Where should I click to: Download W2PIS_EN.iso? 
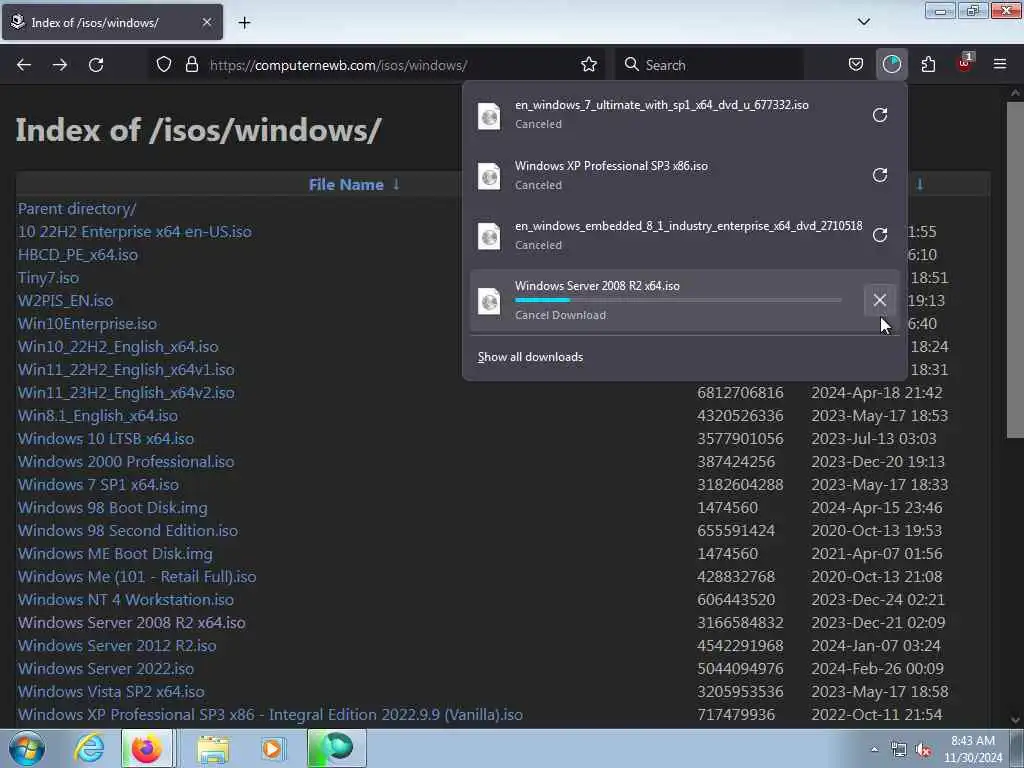65,300
